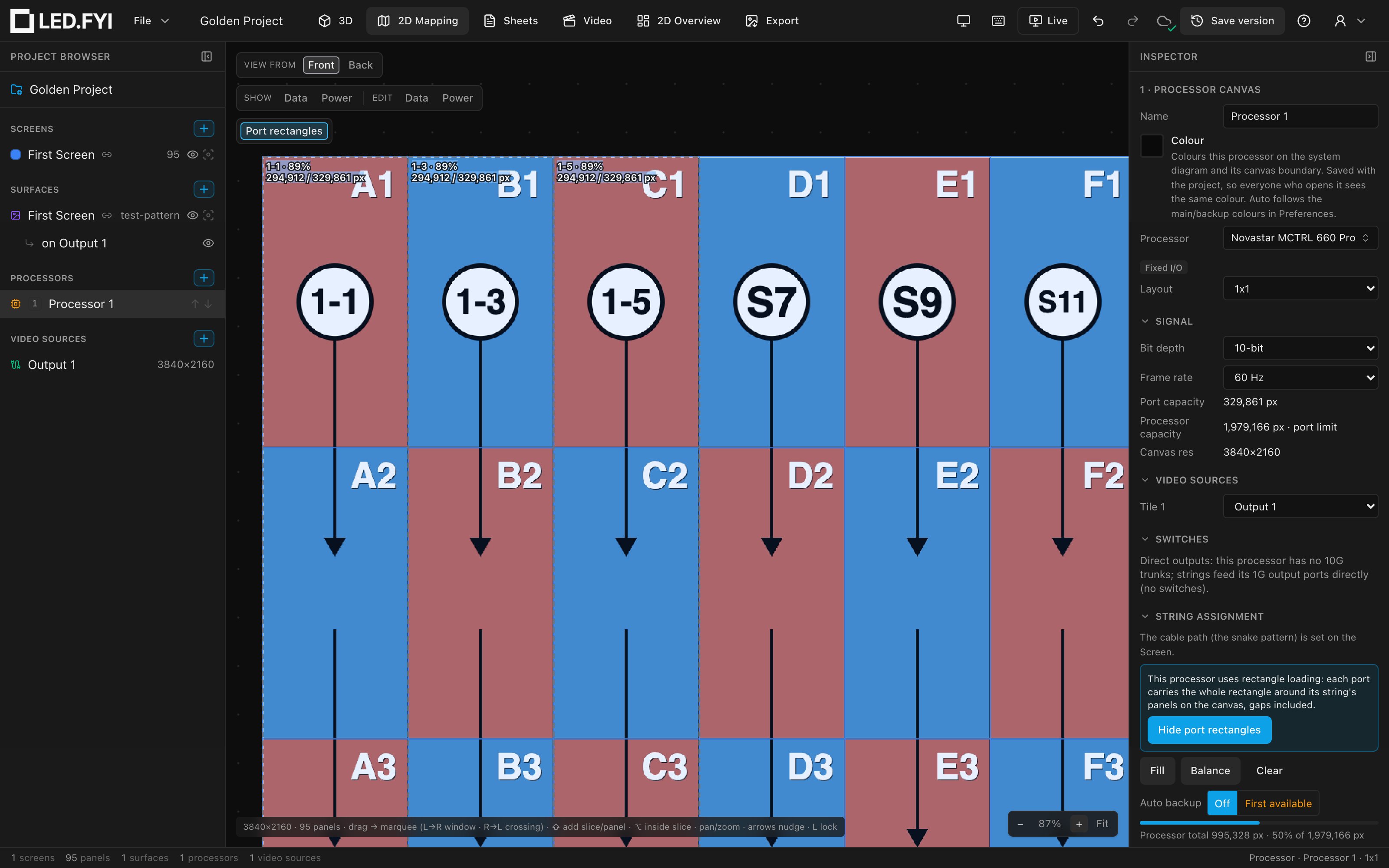Open the File menu
1389x868 pixels.
pos(151,21)
